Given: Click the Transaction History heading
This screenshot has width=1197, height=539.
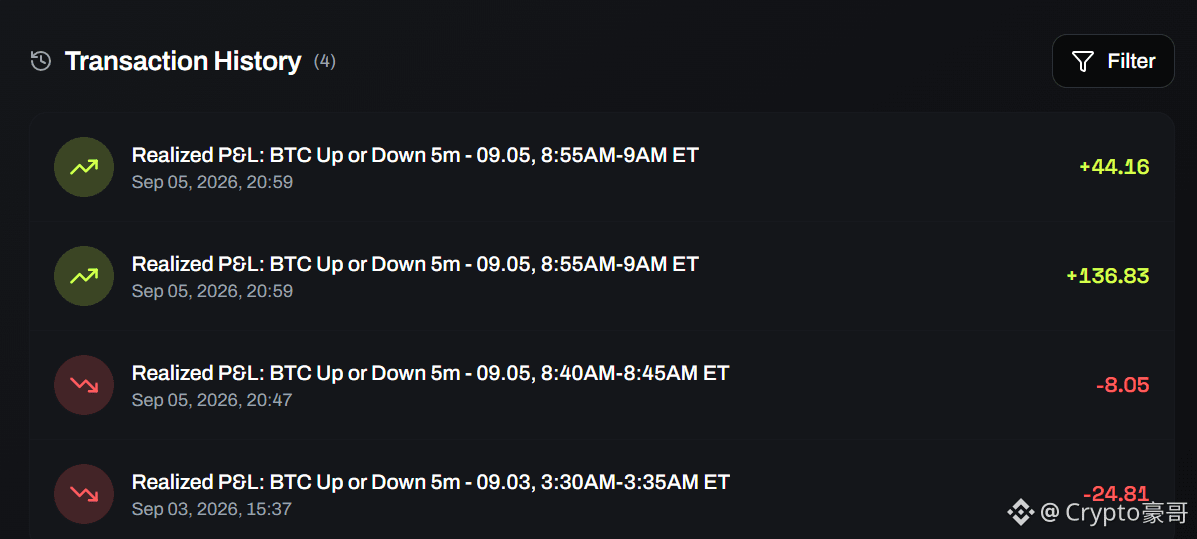Looking at the screenshot, I should point(183,61).
